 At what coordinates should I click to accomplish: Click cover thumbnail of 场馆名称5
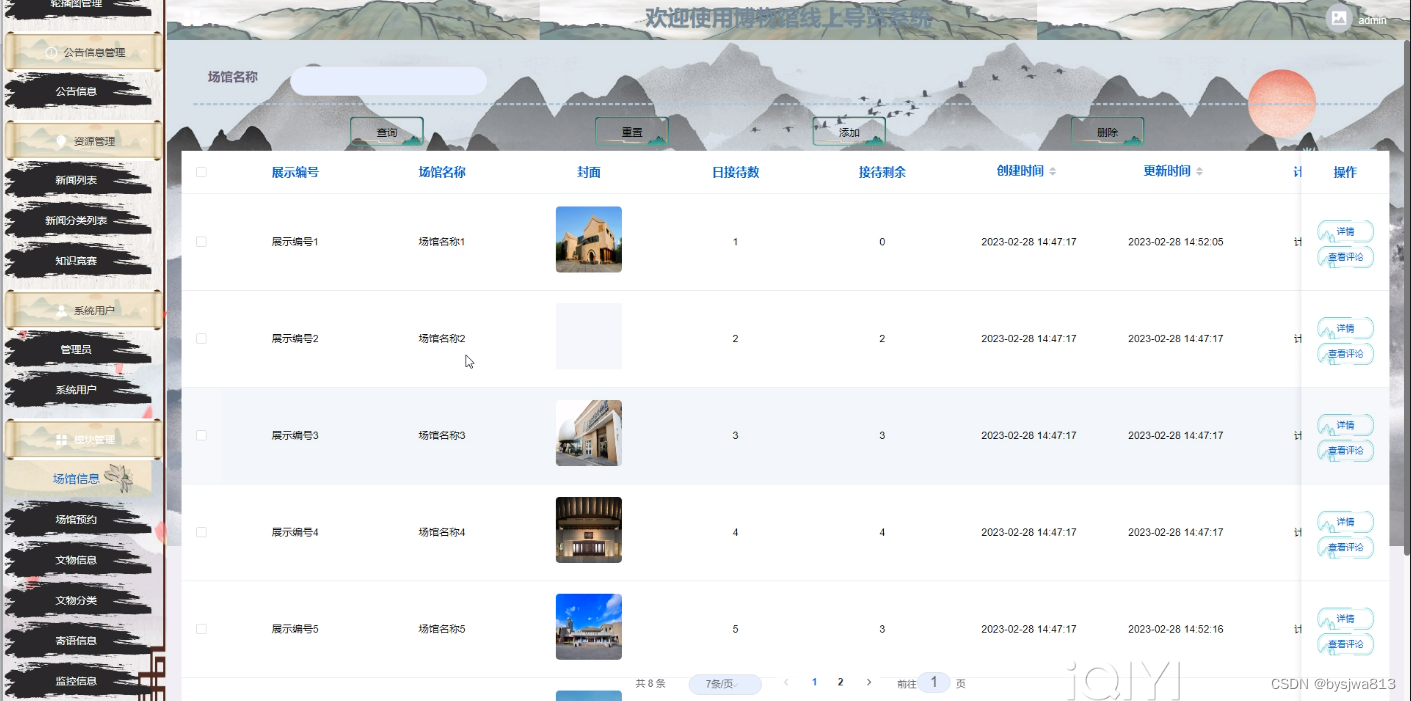(589, 627)
